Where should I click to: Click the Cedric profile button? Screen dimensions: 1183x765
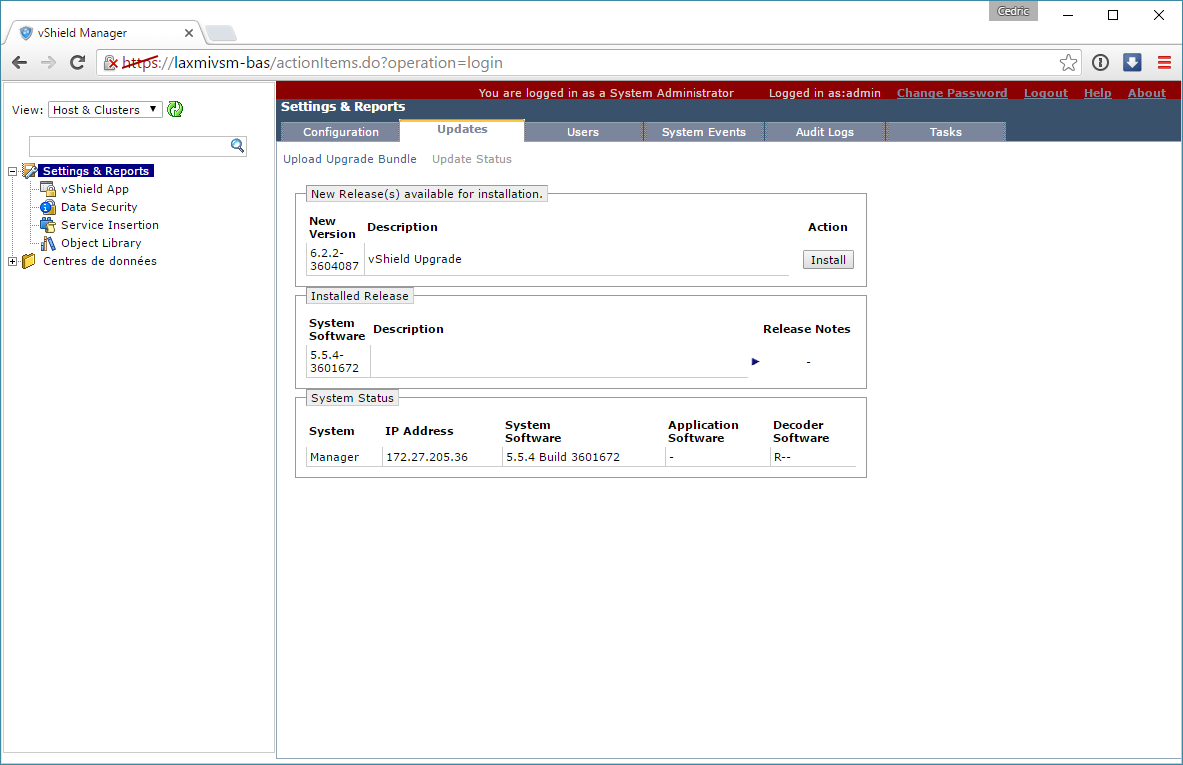click(1012, 11)
